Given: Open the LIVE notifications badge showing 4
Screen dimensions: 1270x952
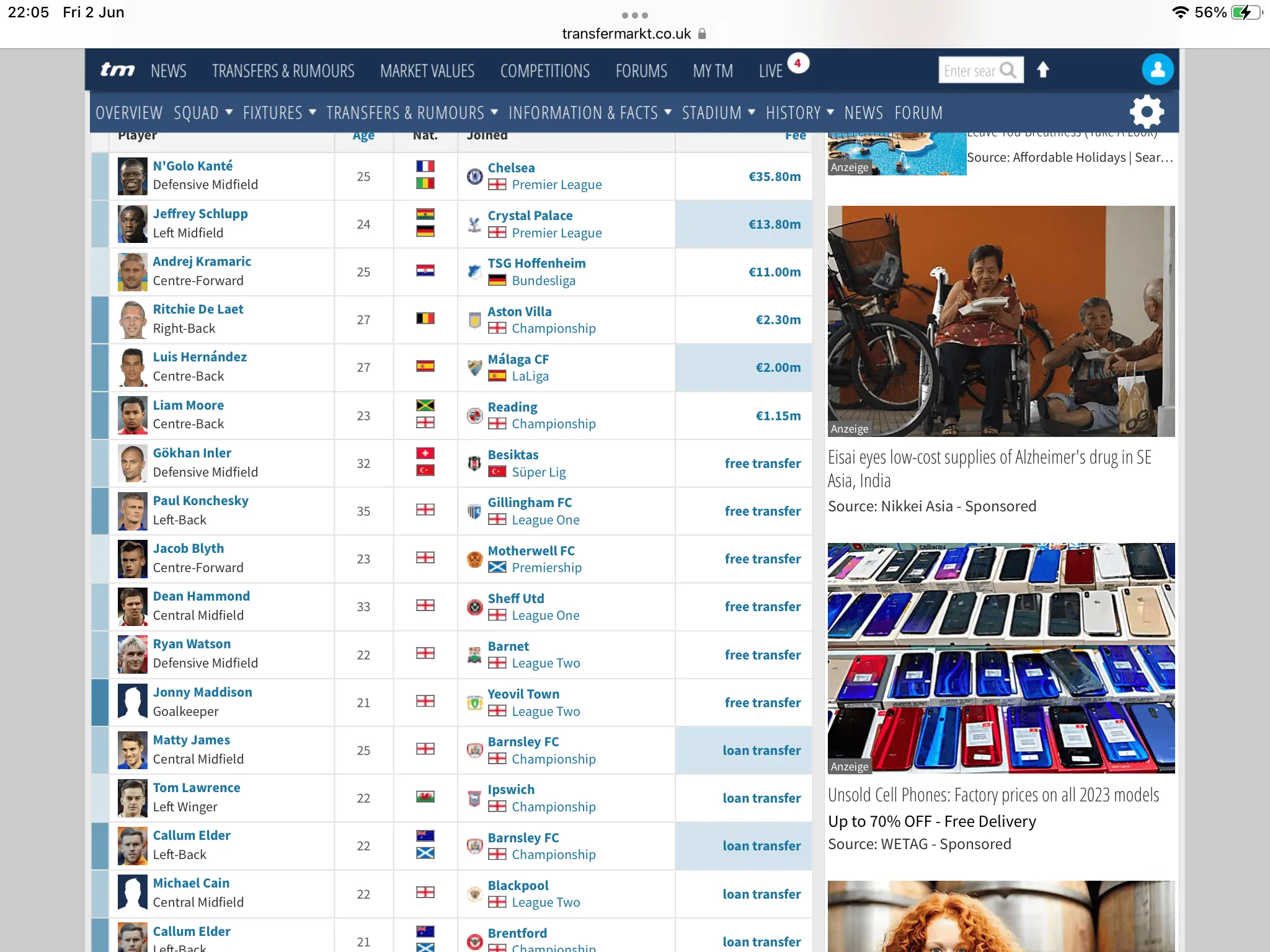Looking at the screenshot, I should [798, 63].
